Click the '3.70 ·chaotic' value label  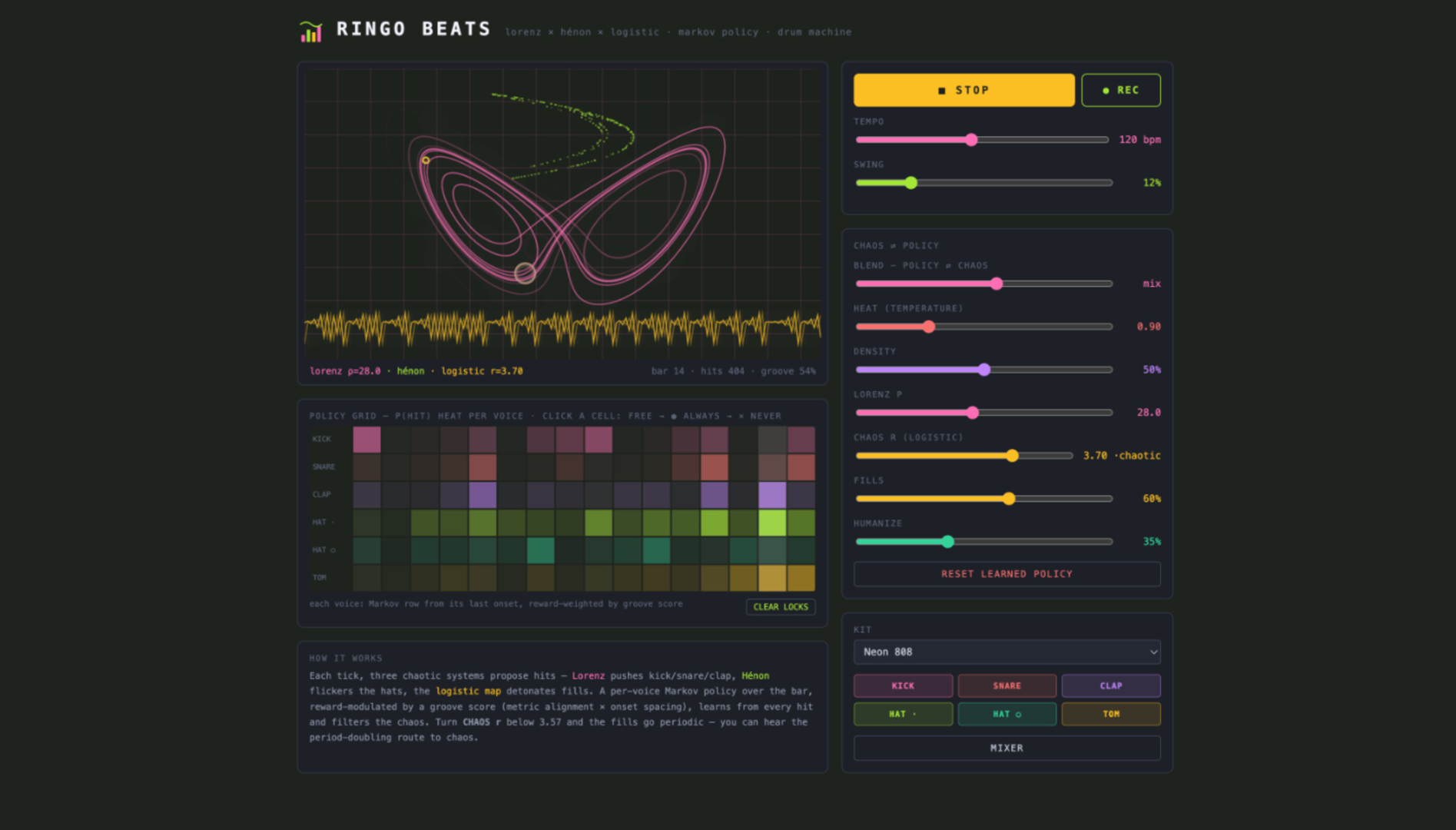1122,456
